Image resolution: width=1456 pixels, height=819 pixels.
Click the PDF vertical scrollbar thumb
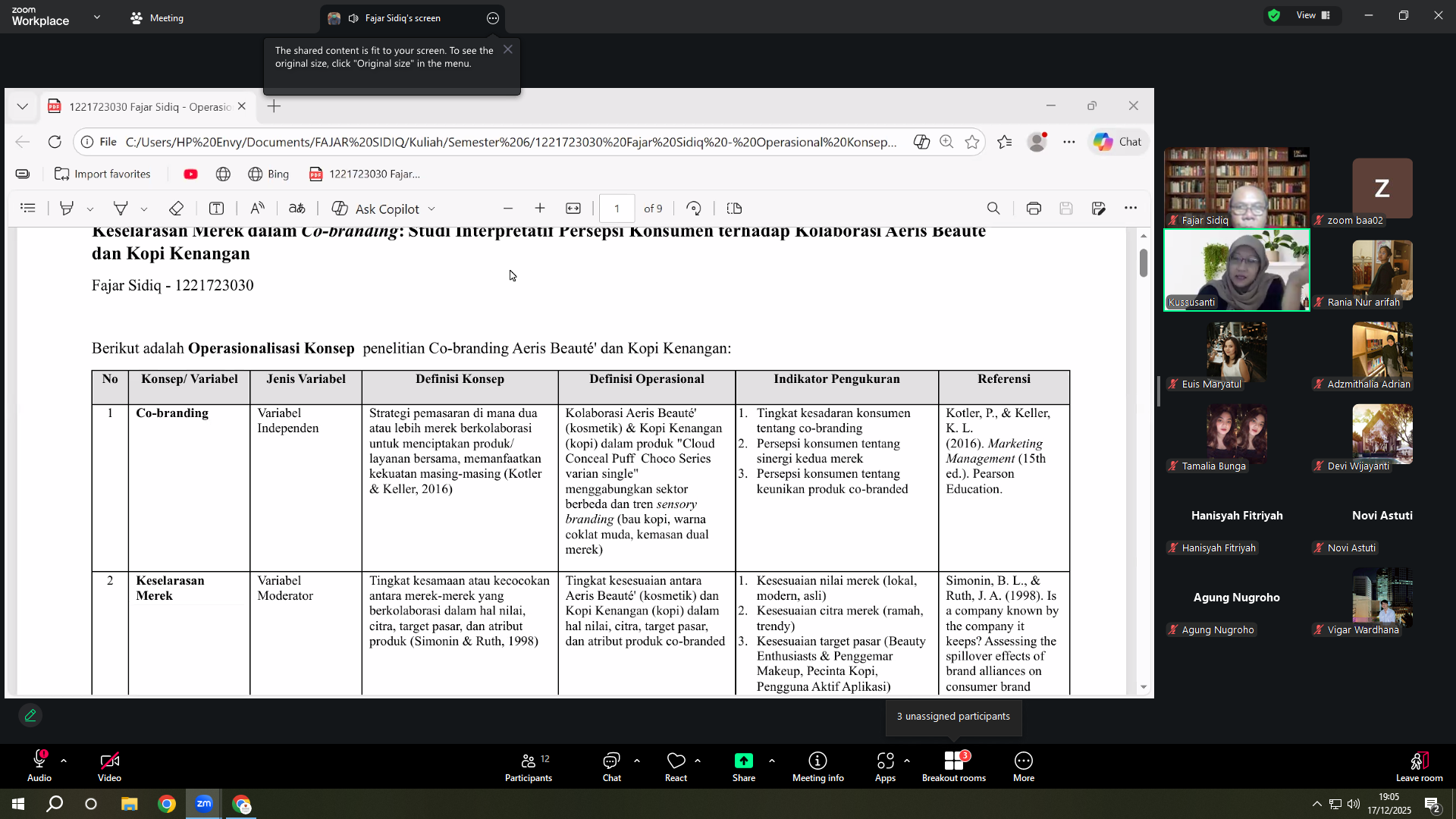(1143, 262)
